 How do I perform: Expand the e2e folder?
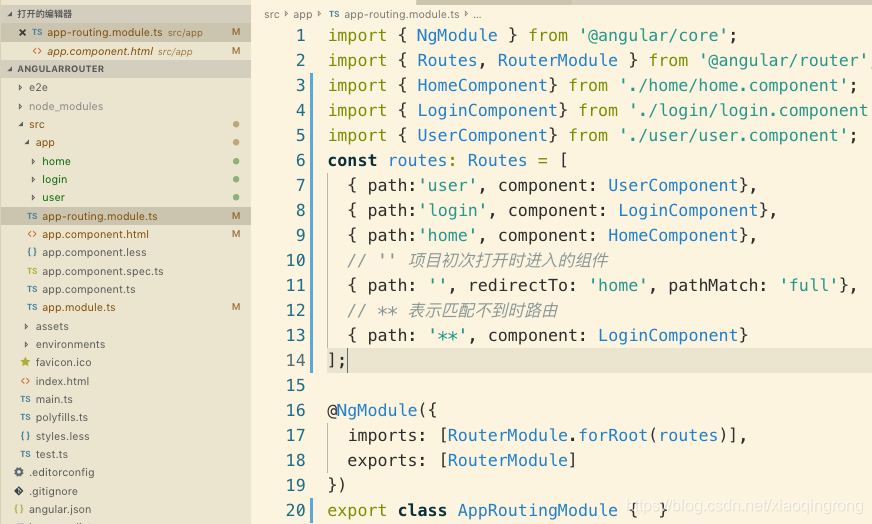[x=21, y=87]
